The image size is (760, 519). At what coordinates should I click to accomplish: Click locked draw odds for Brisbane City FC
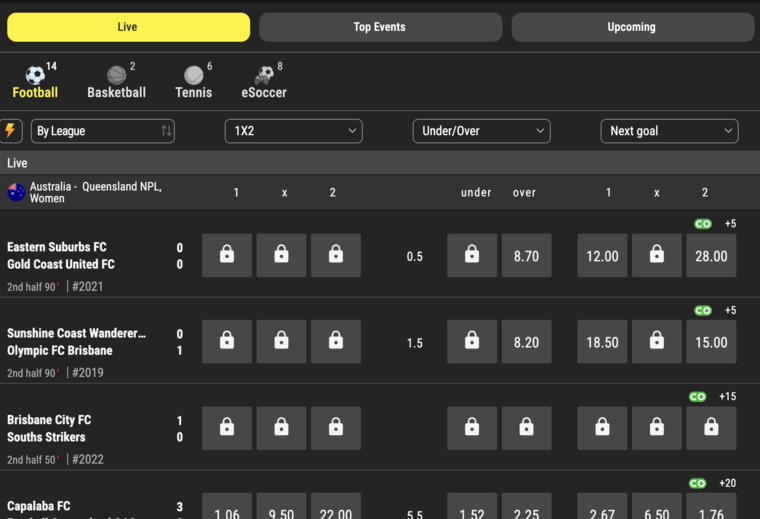281,428
